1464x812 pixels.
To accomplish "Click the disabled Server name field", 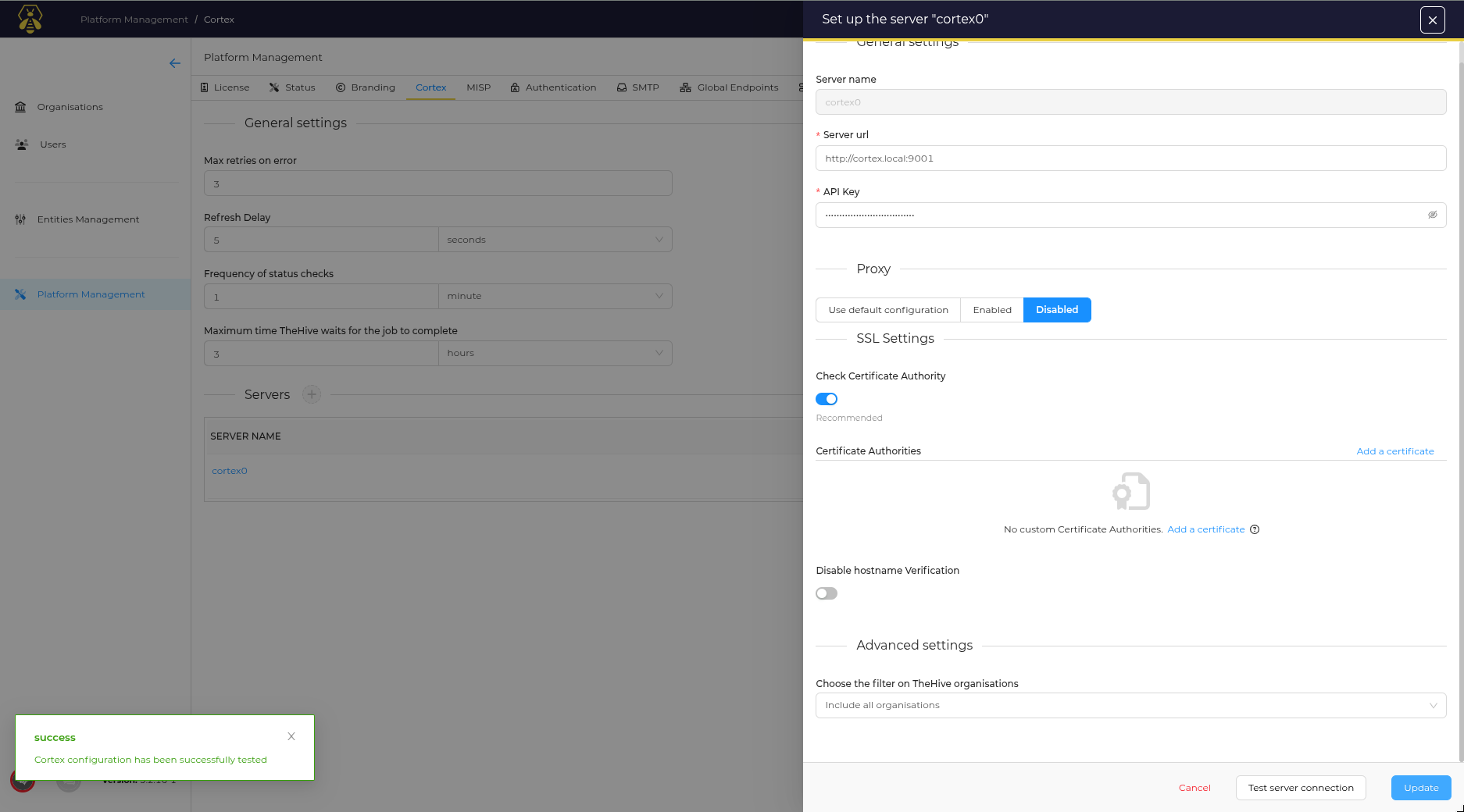I will point(1131,102).
